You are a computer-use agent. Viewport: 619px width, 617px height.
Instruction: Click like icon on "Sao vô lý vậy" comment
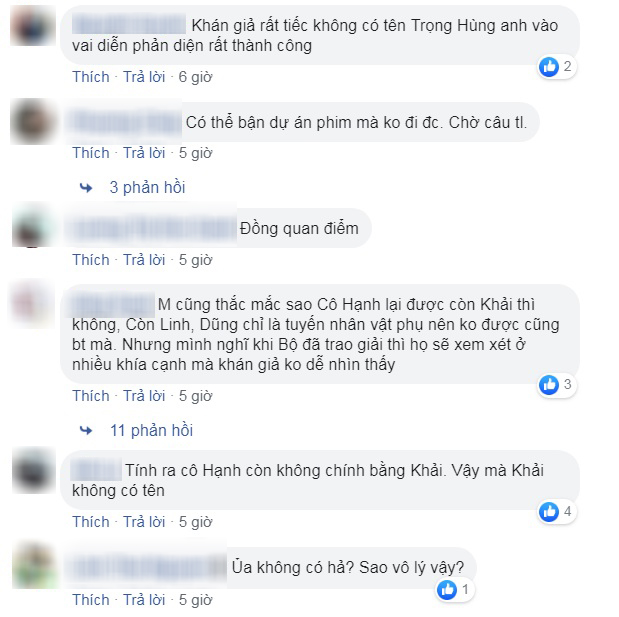(447, 590)
